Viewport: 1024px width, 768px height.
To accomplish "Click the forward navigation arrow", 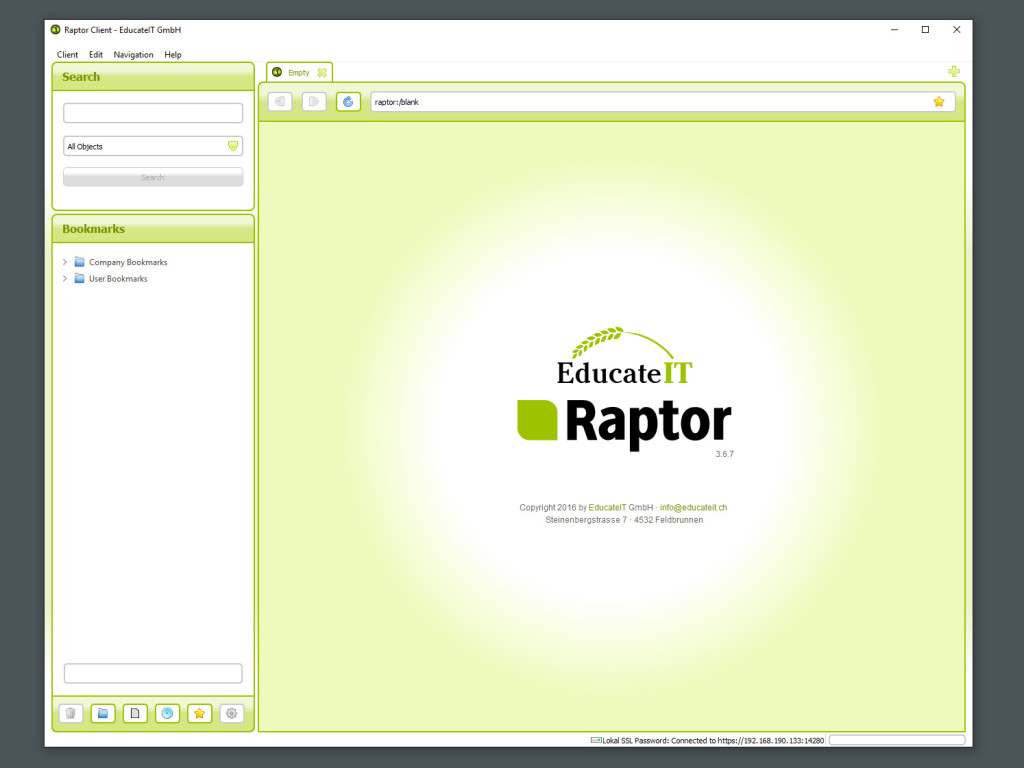I will coord(314,101).
